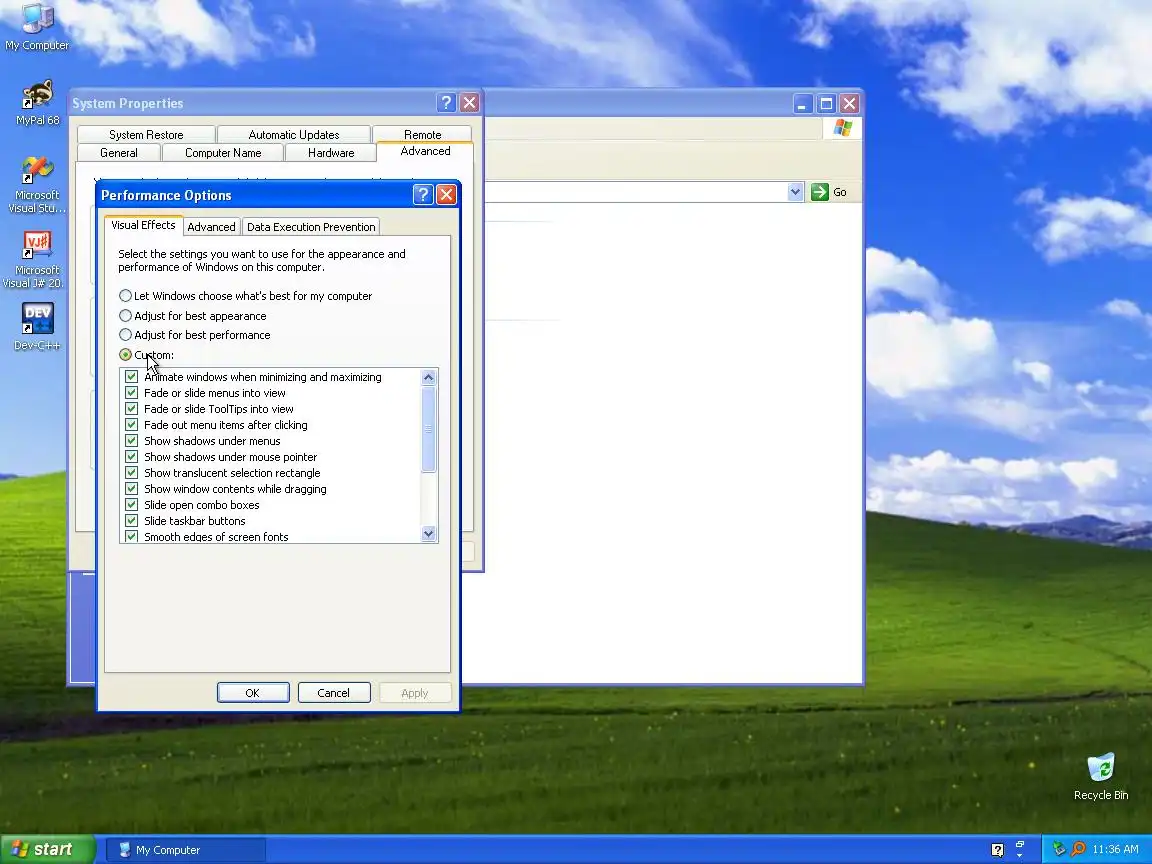Maximize the My Computer window
Screen dimensions: 1152x864
point(826,104)
